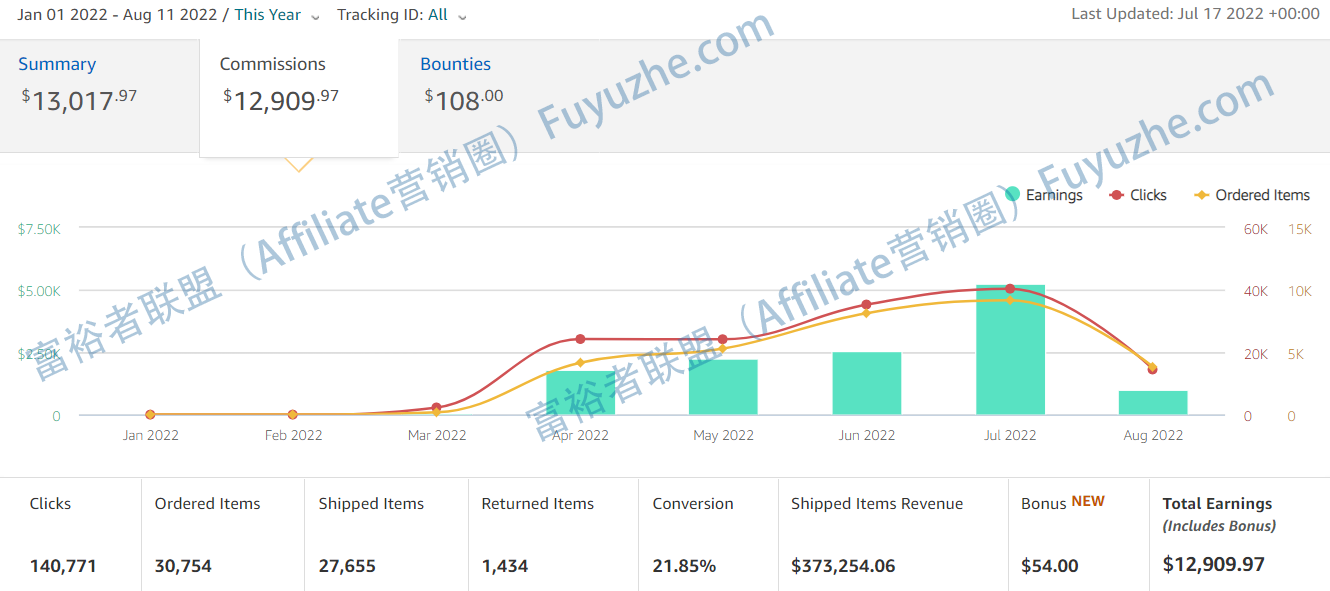Viewport: 1330px width, 591px height.
Task: Toggle the Earnings legend series
Action: (1043, 195)
